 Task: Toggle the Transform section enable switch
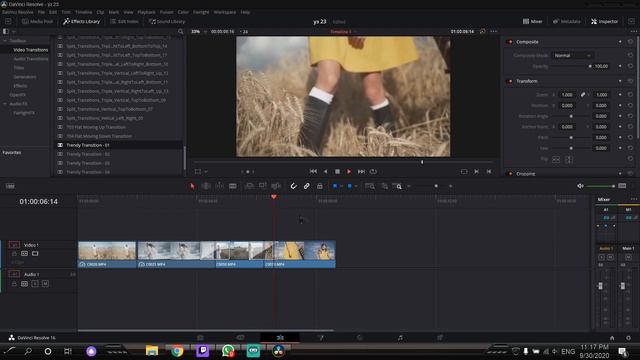(510, 81)
